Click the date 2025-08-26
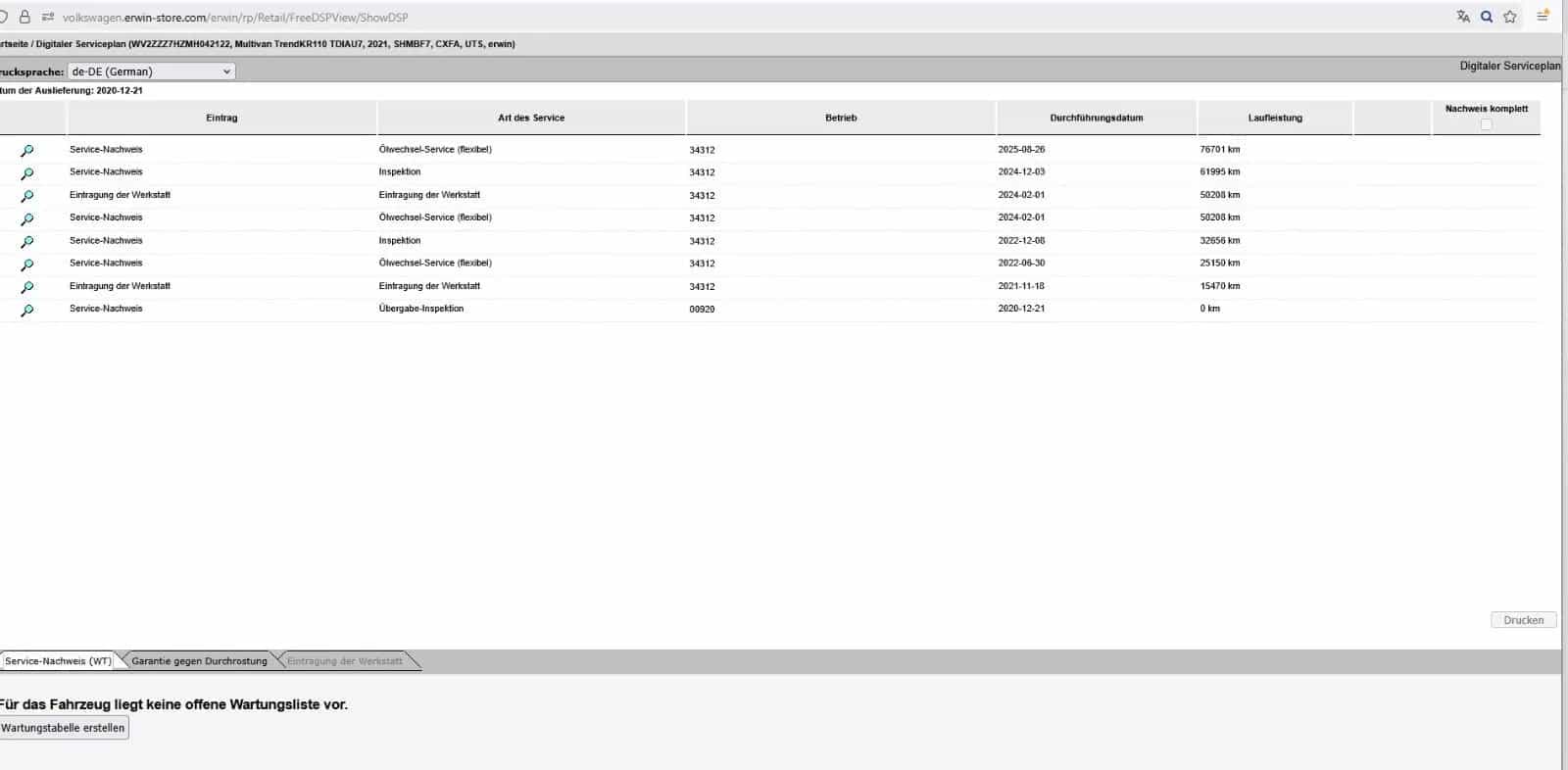 coord(1021,150)
